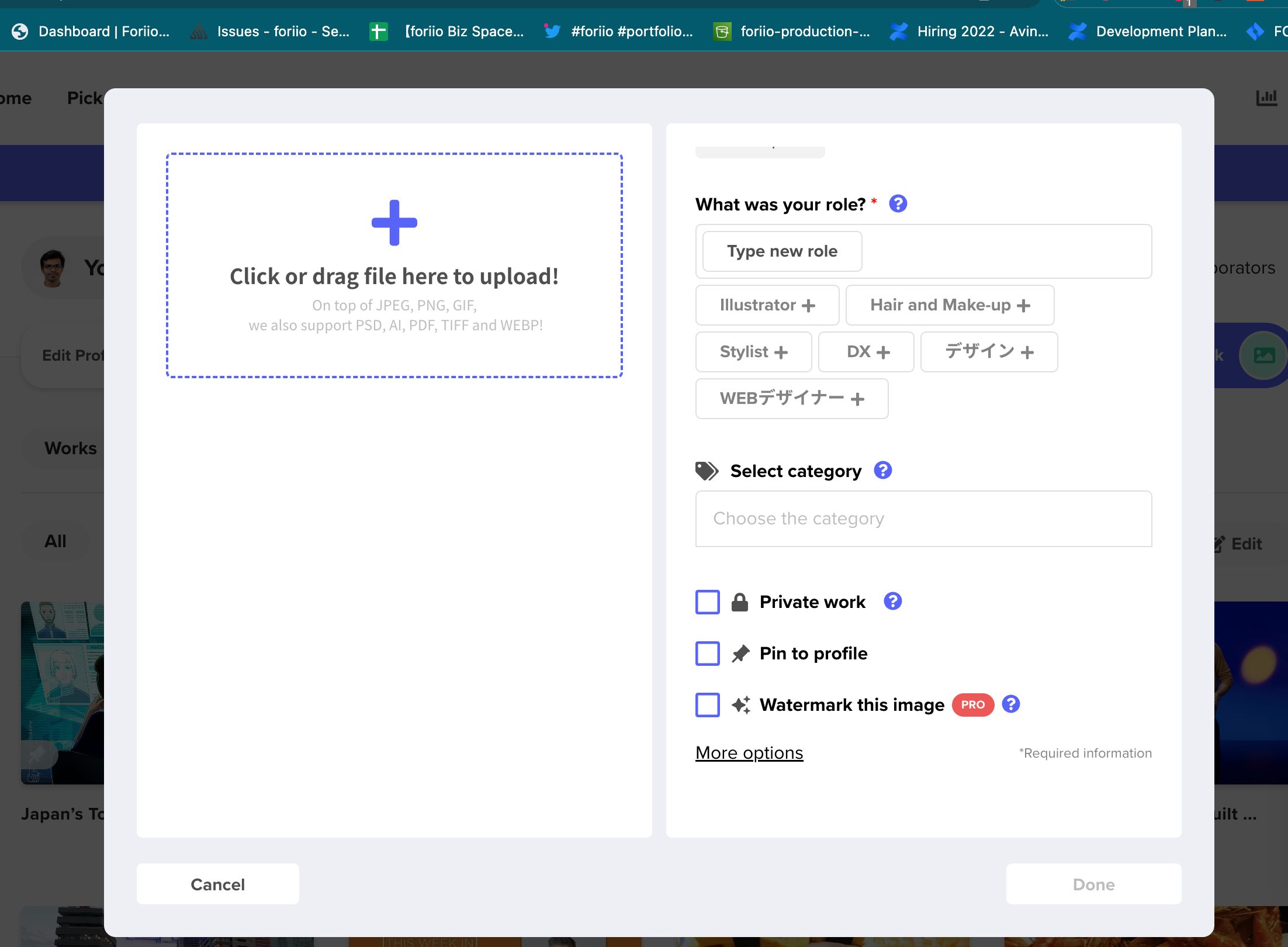
Task: Check the Pin to profile box
Action: point(707,654)
